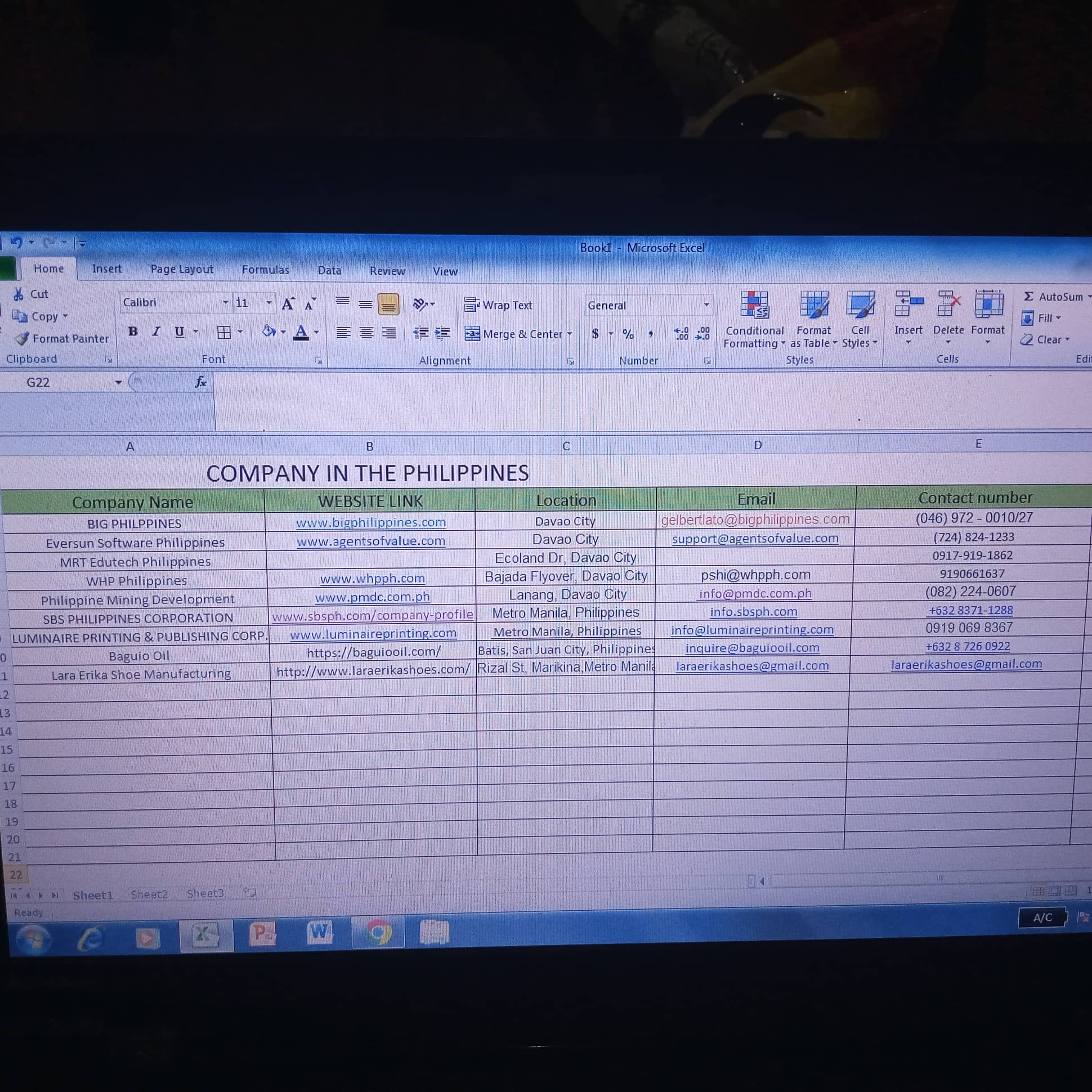Expand the Calibri font name dropdown
Image resolution: width=1092 pixels, height=1092 pixels.
[226, 302]
